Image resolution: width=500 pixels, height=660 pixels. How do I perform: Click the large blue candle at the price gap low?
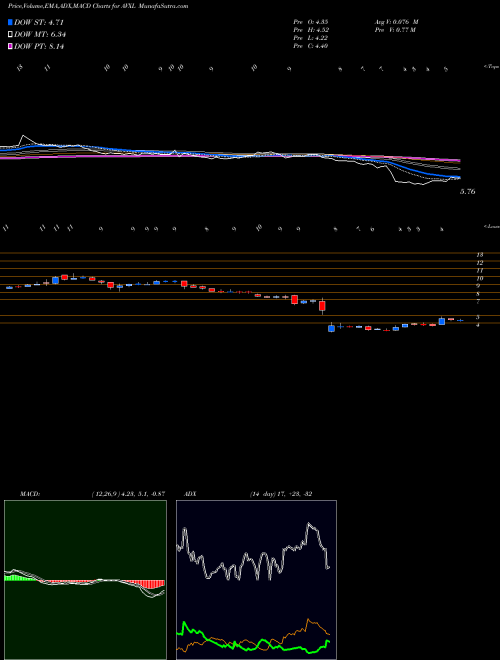[331, 328]
